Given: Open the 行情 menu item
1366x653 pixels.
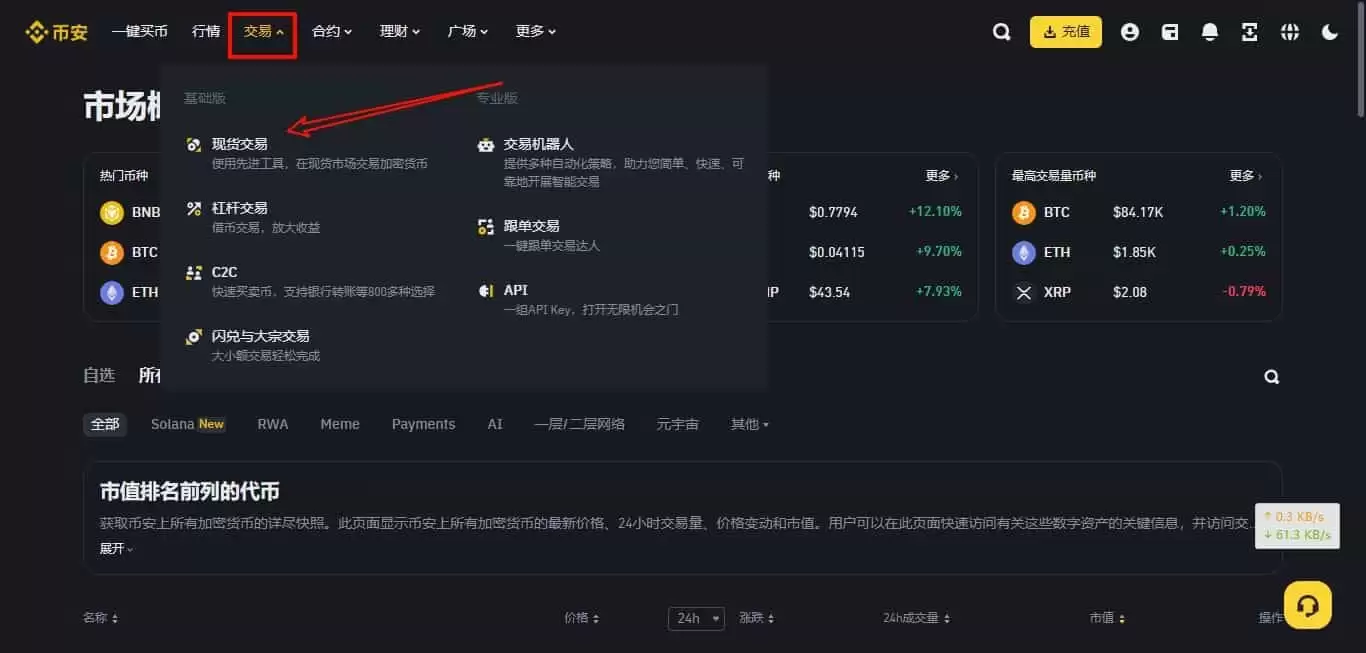Looking at the screenshot, I should click(205, 31).
